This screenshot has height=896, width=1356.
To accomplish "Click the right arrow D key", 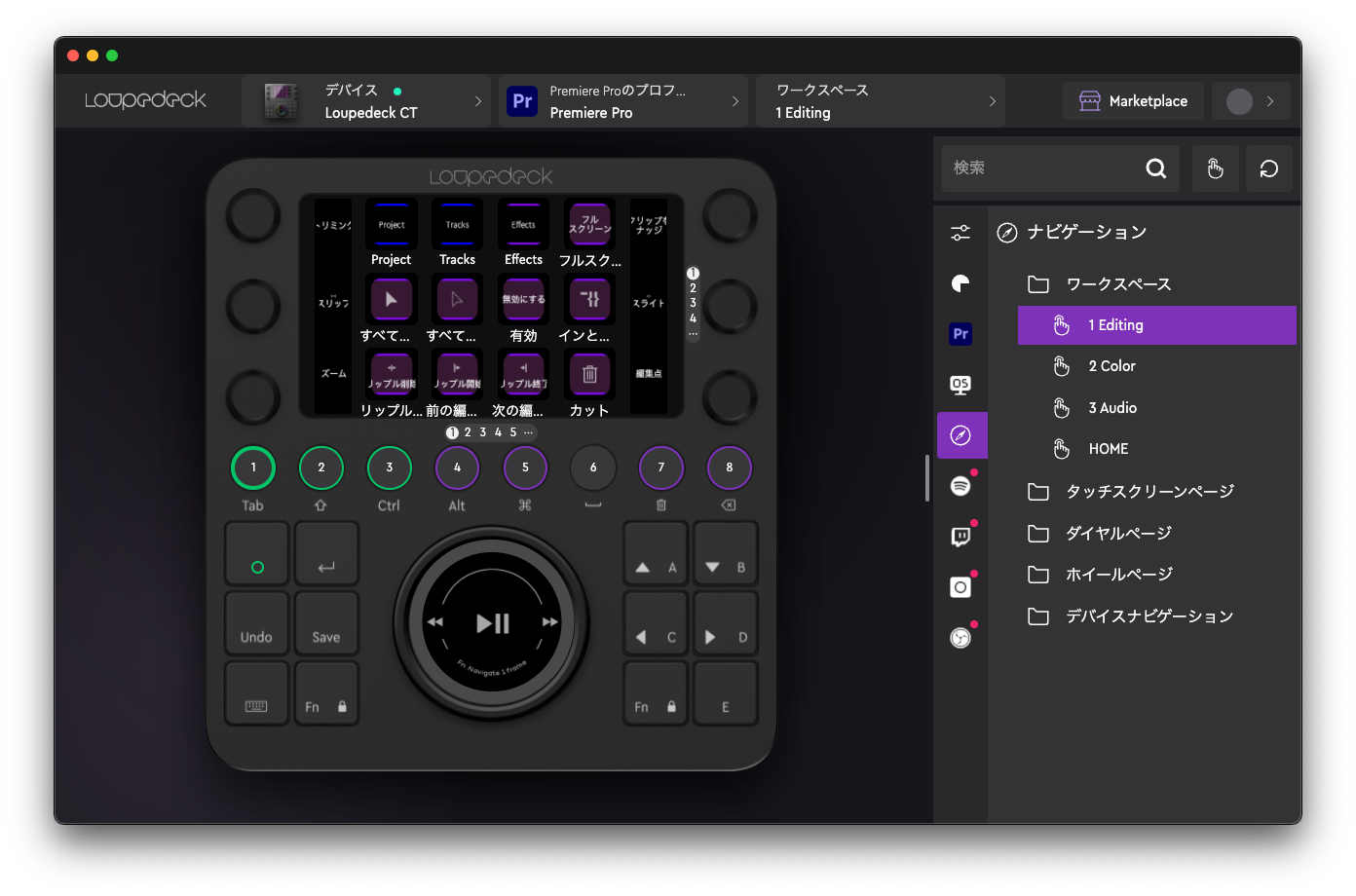I will coord(726,624).
